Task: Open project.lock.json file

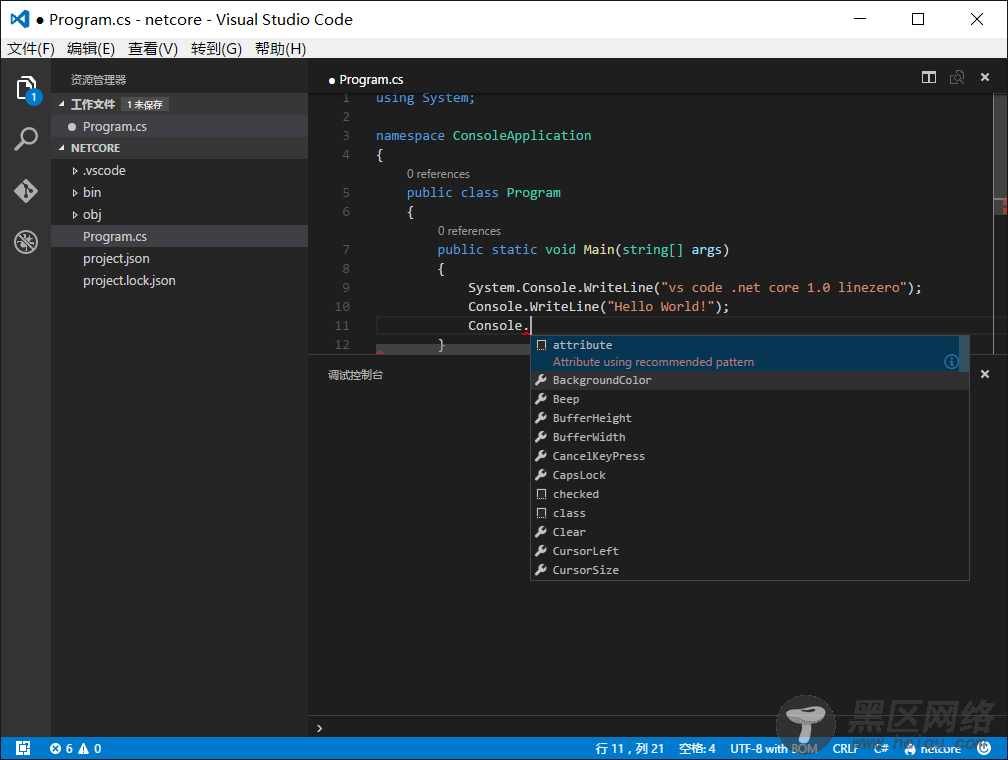Action: pos(179,280)
